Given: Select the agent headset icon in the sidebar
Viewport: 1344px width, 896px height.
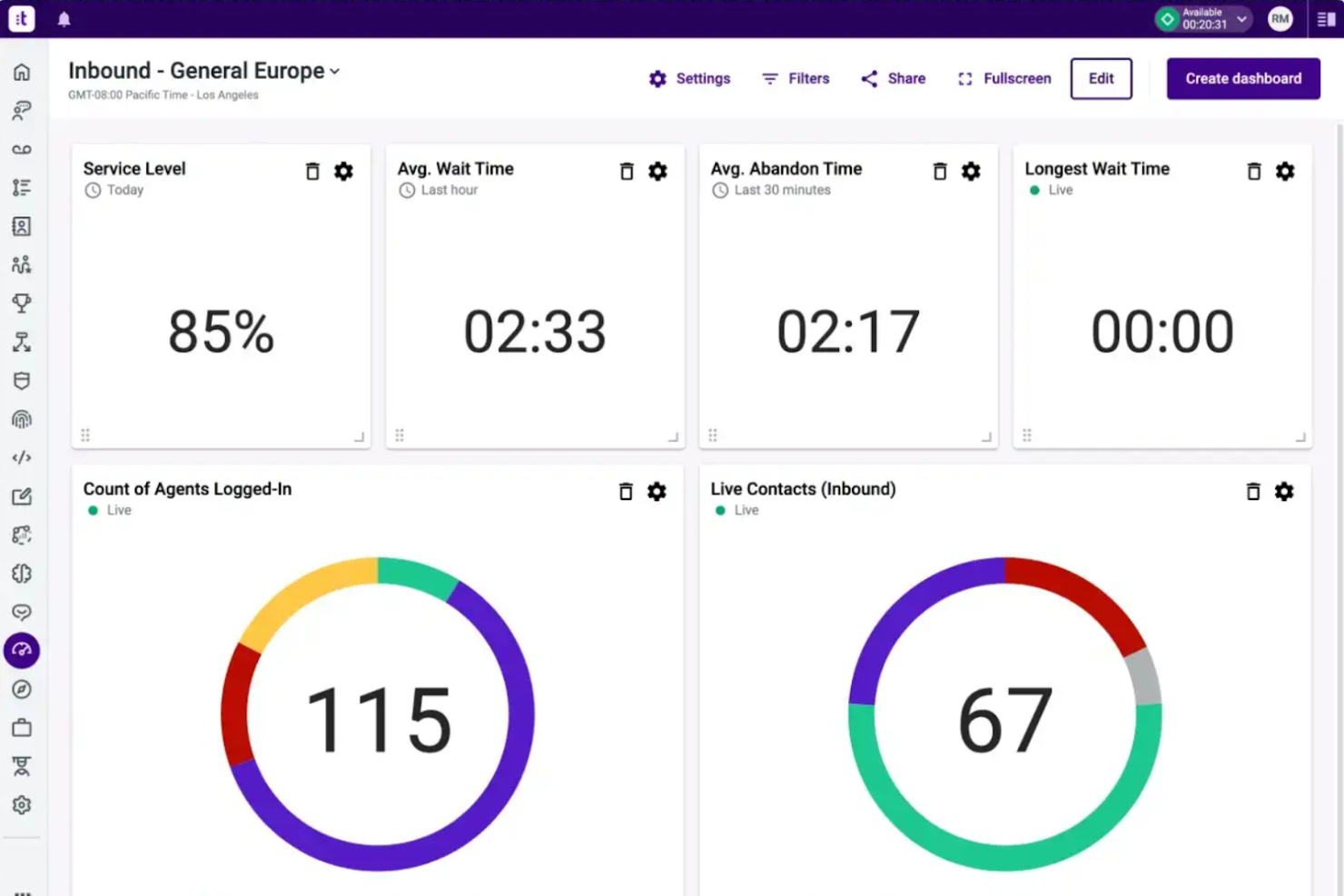Looking at the screenshot, I should (22, 111).
